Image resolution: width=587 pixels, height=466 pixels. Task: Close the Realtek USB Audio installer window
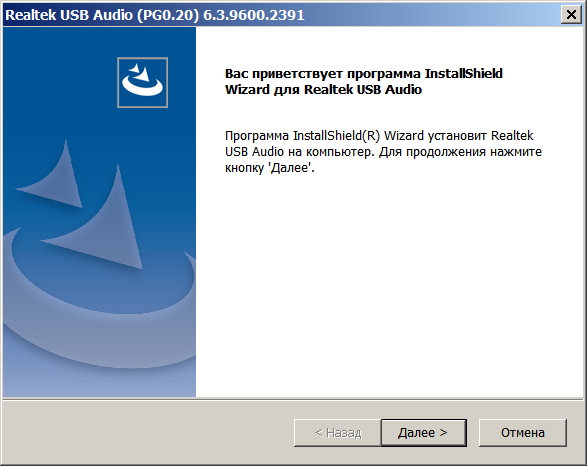[x=571, y=15]
